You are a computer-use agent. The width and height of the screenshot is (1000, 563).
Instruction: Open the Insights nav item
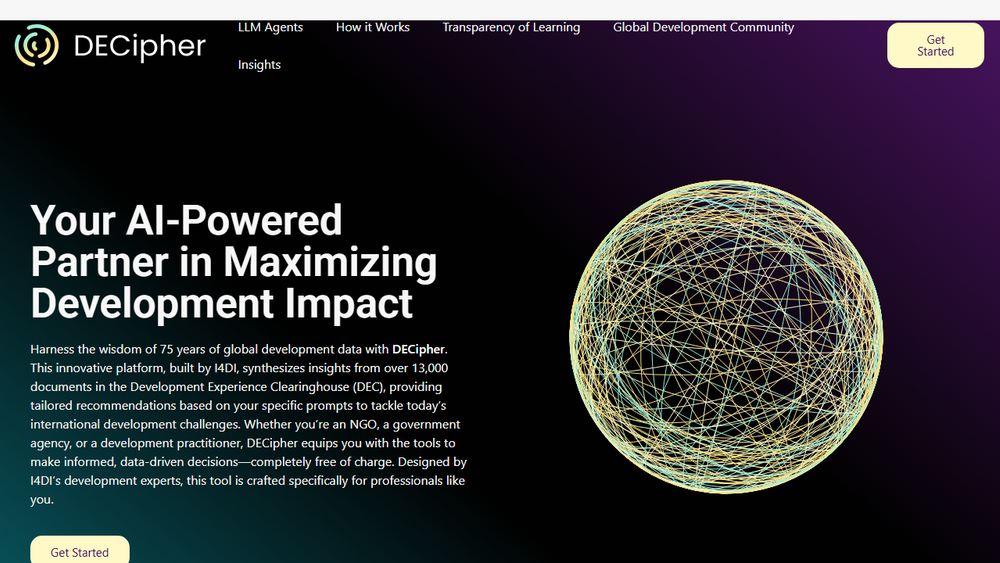tap(259, 65)
